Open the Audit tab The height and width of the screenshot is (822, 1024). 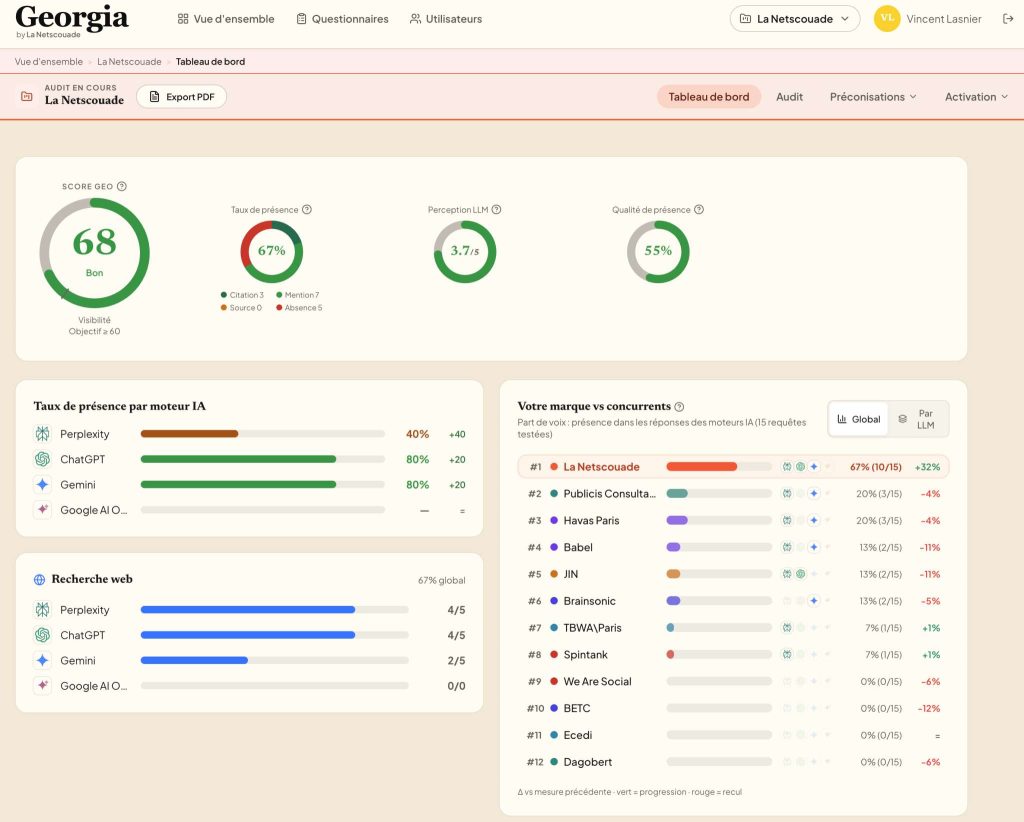coord(789,97)
